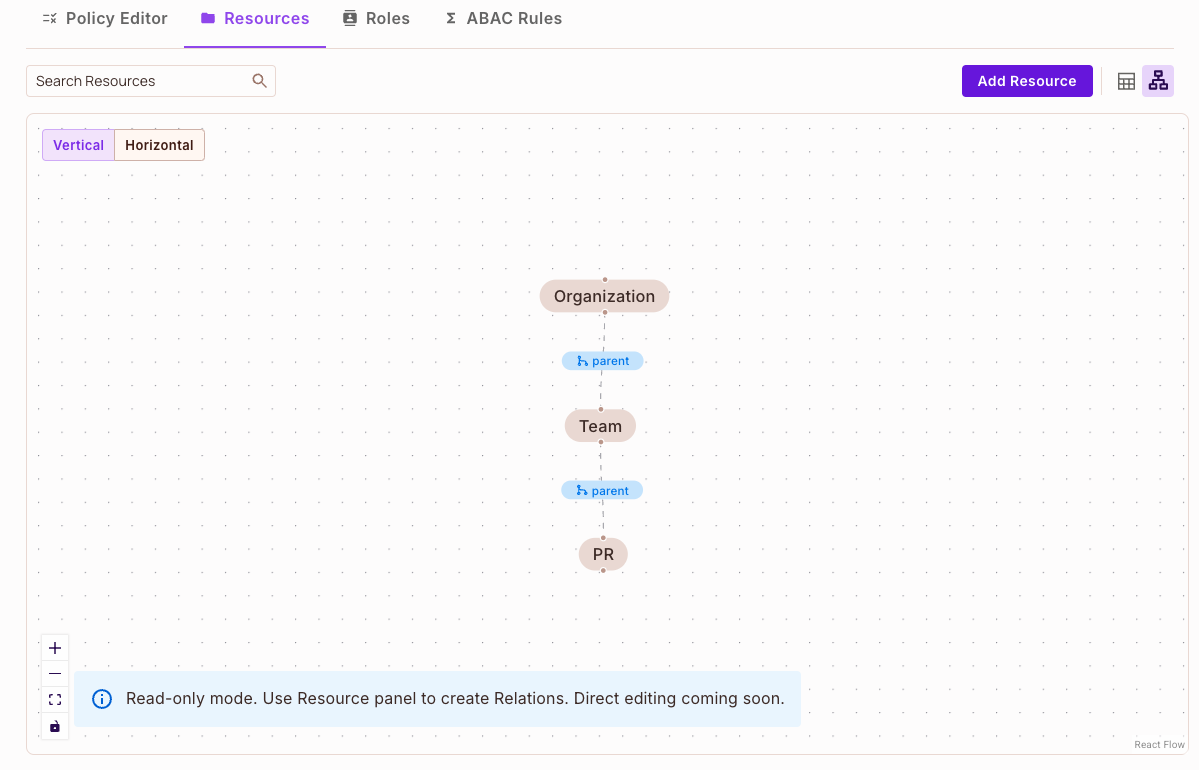Open the ABAC Rules tab
Screen dimensions: 1199x770
point(503,18)
